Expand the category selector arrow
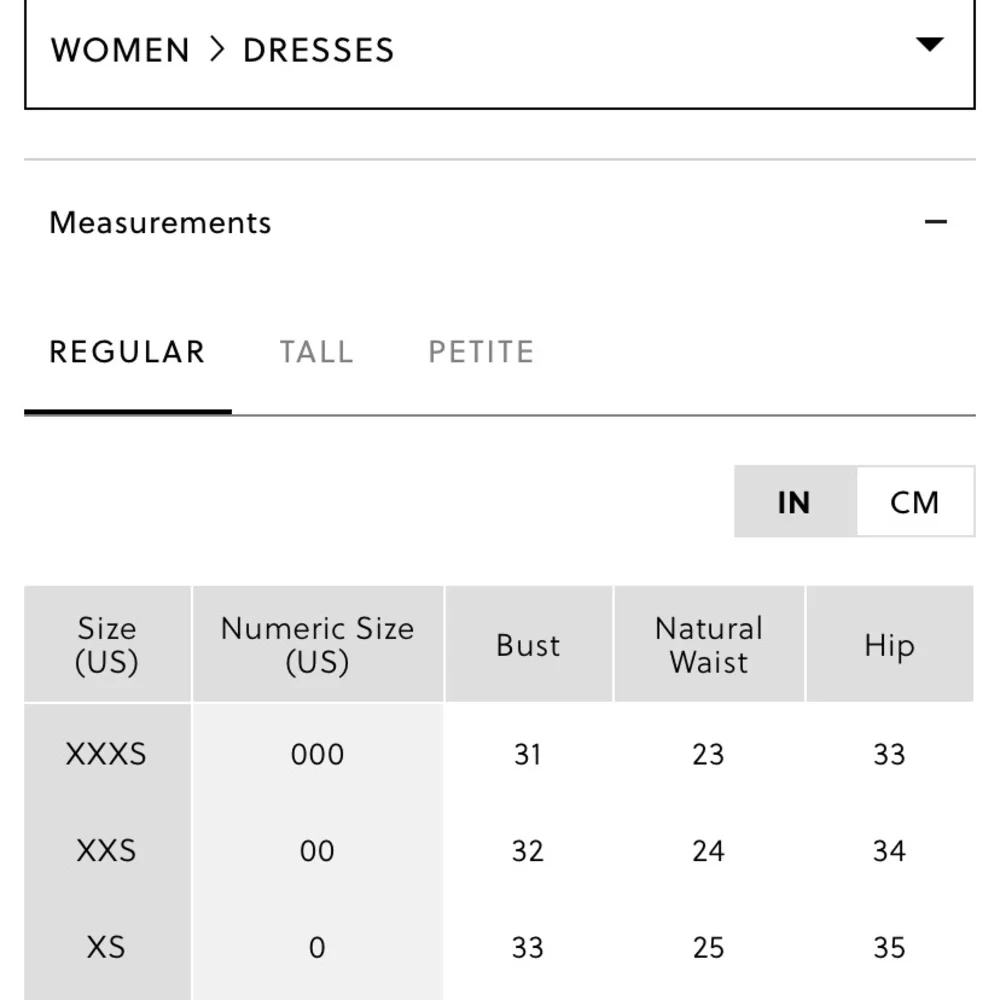 [x=930, y=45]
